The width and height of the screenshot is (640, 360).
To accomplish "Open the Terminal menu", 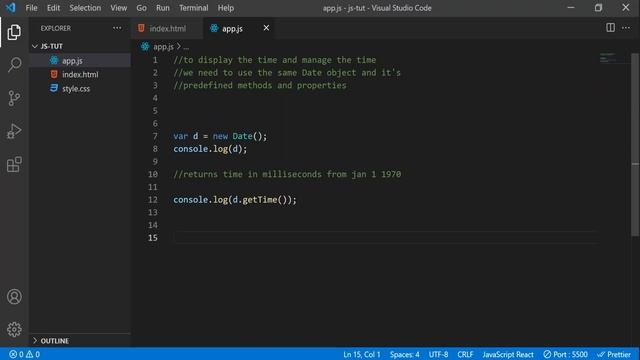I will (x=193, y=8).
